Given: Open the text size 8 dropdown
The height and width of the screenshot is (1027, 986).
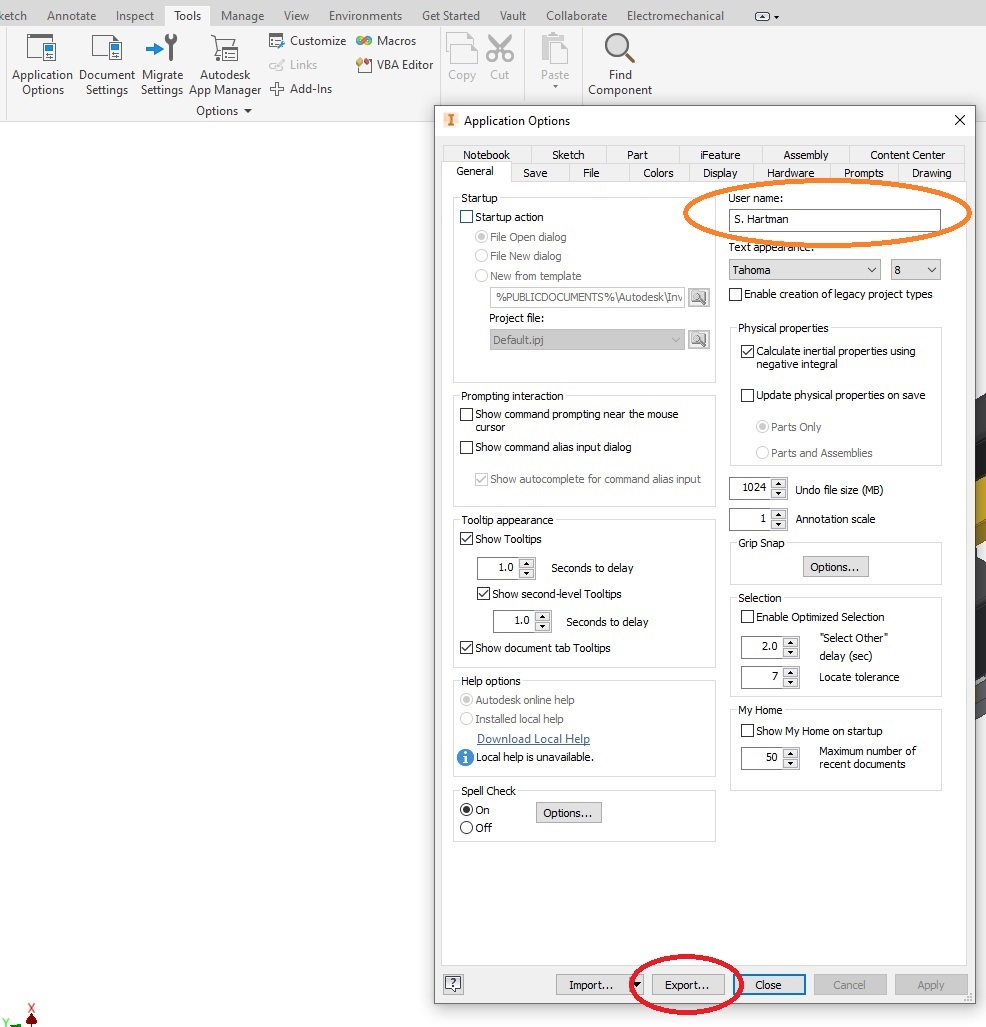Looking at the screenshot, I should coord(915,270).
